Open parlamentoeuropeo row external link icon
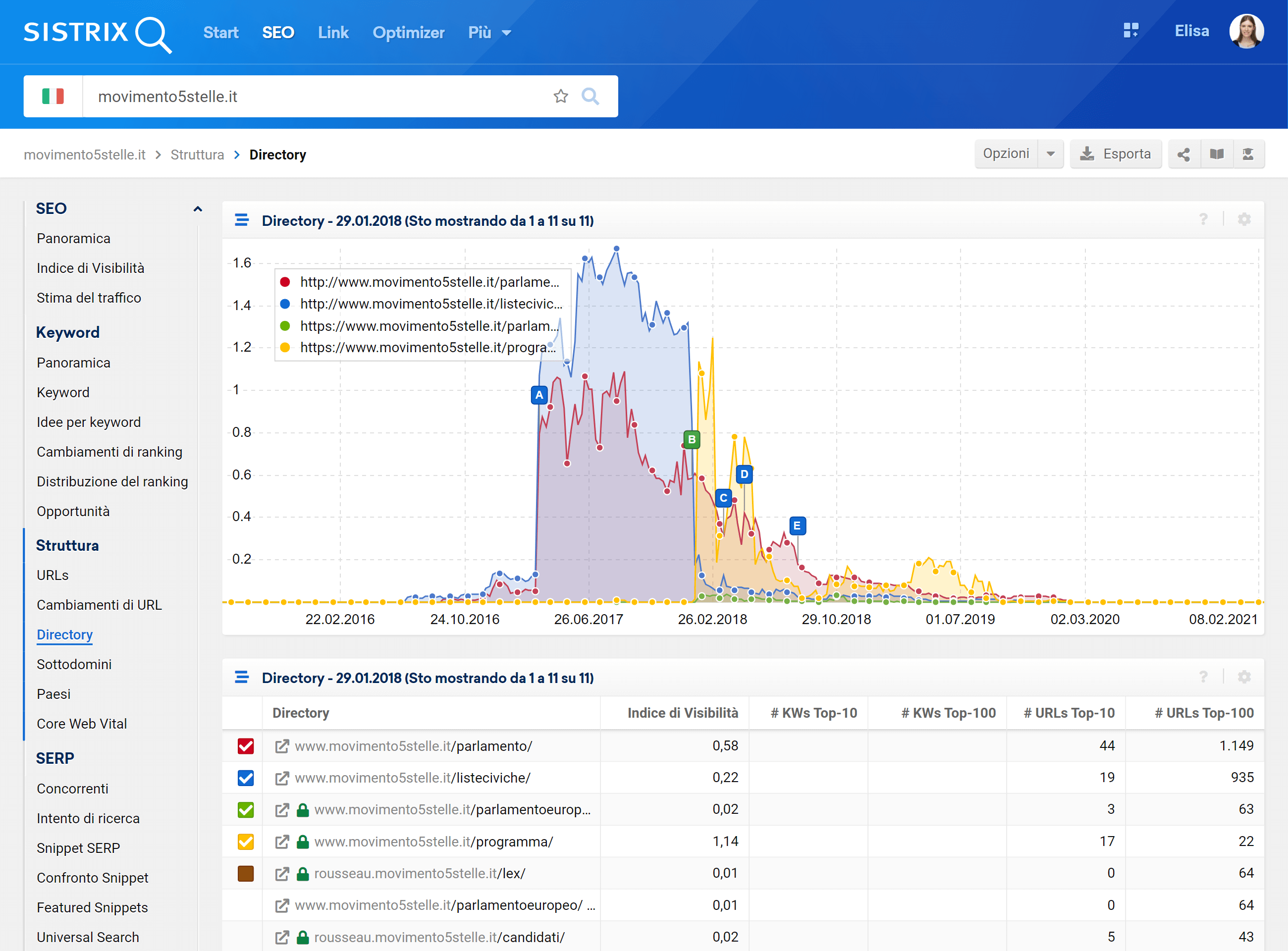 [281, 905]
